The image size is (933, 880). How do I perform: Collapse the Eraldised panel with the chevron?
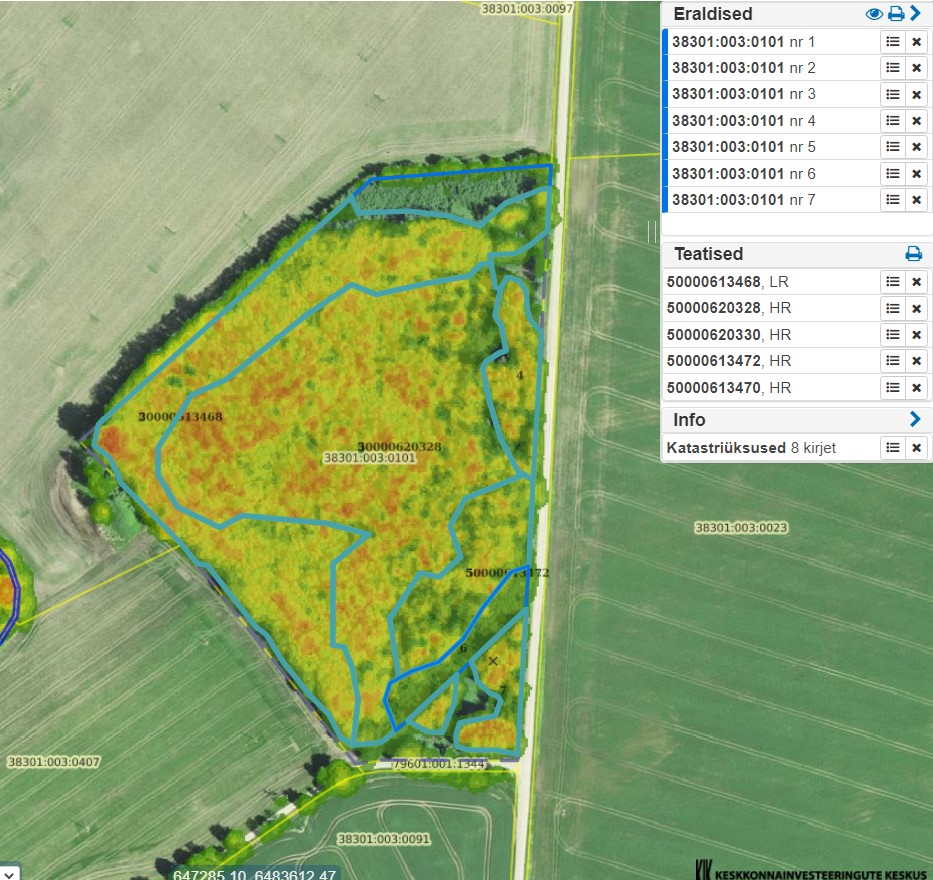click(915, 14)
